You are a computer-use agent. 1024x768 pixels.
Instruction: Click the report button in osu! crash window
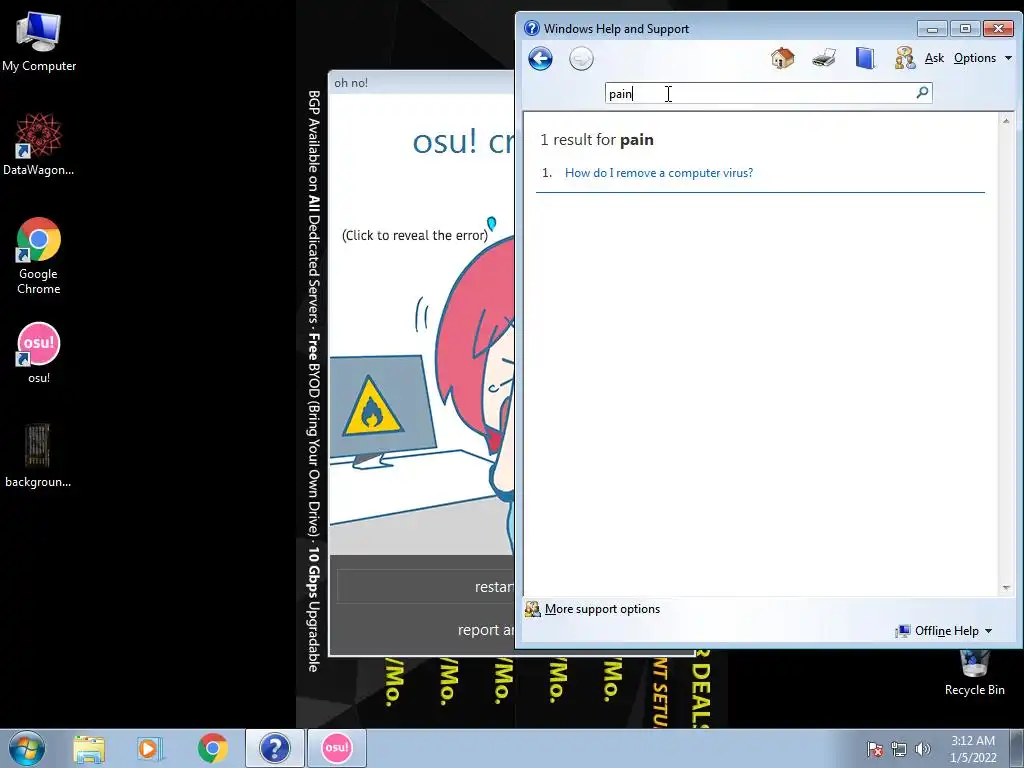click(425, 630)
